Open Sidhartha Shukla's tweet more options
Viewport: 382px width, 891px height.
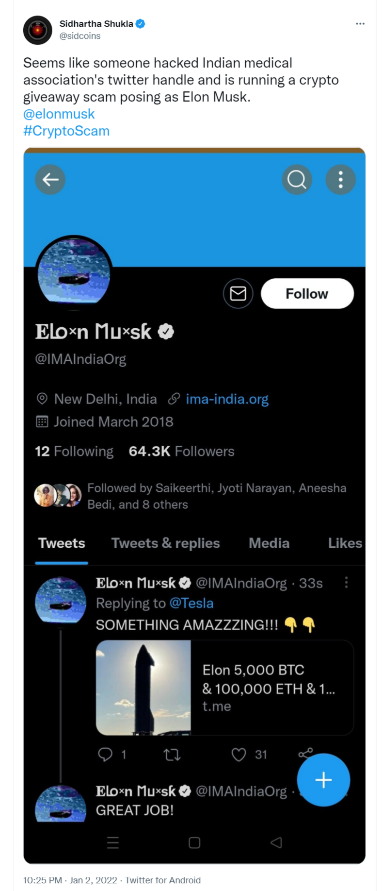tap(360, 24)
